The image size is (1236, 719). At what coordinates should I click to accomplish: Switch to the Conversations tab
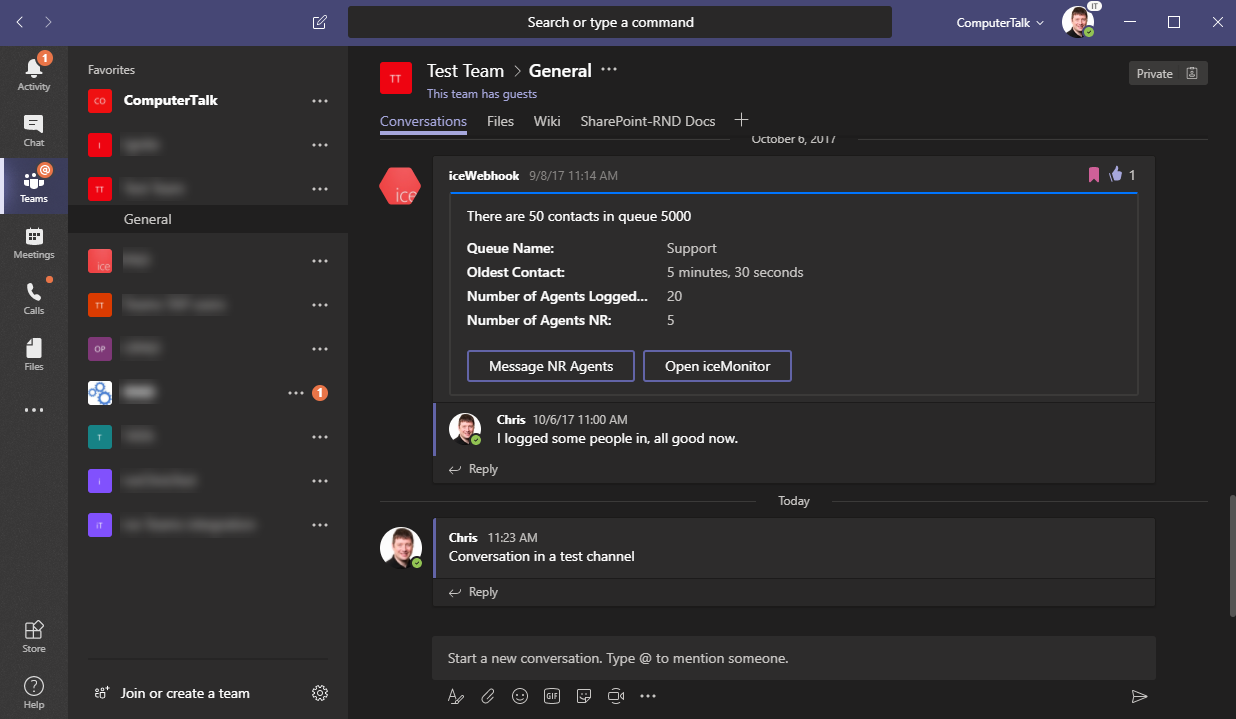423,121
